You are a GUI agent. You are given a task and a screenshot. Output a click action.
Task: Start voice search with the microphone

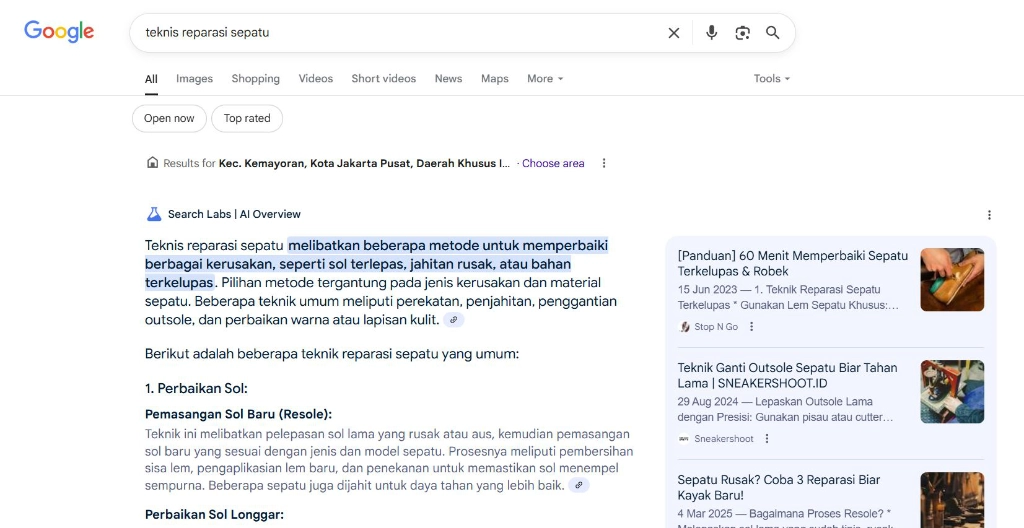711,33
